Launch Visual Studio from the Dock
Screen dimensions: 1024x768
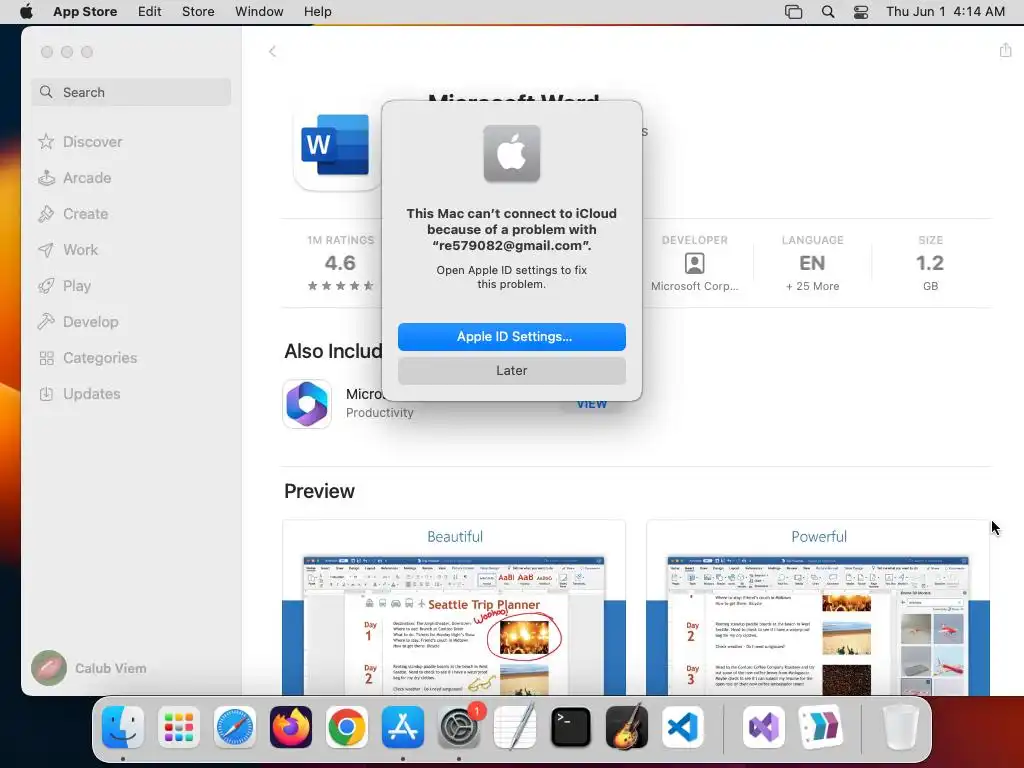(x=763, y=727)
